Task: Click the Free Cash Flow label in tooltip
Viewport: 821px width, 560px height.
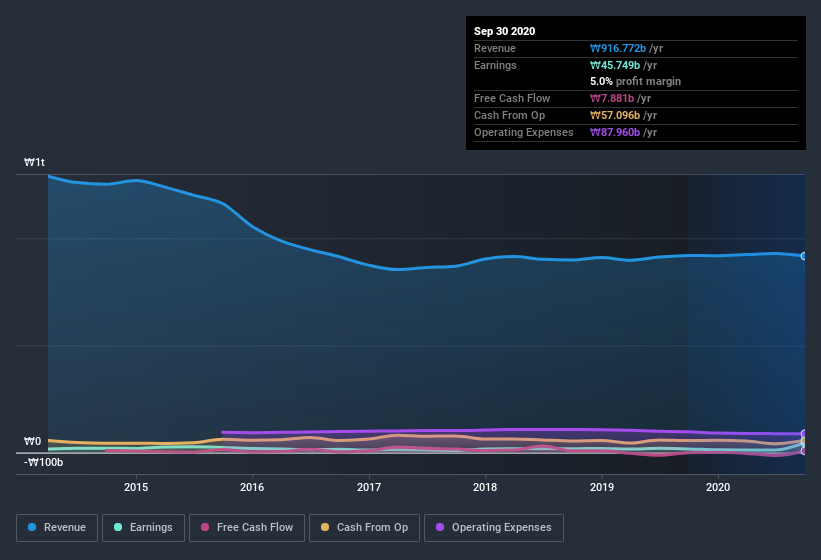Action: [x=512, y=98]
